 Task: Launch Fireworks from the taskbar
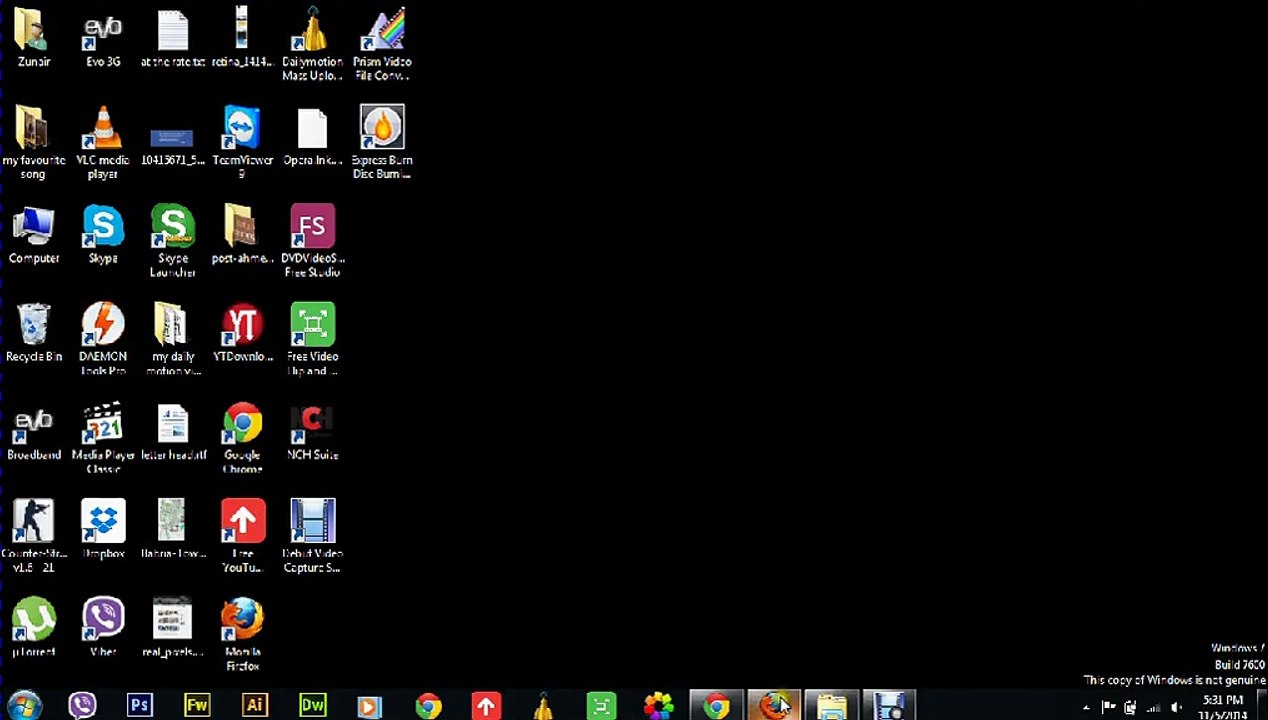point(197,706)
